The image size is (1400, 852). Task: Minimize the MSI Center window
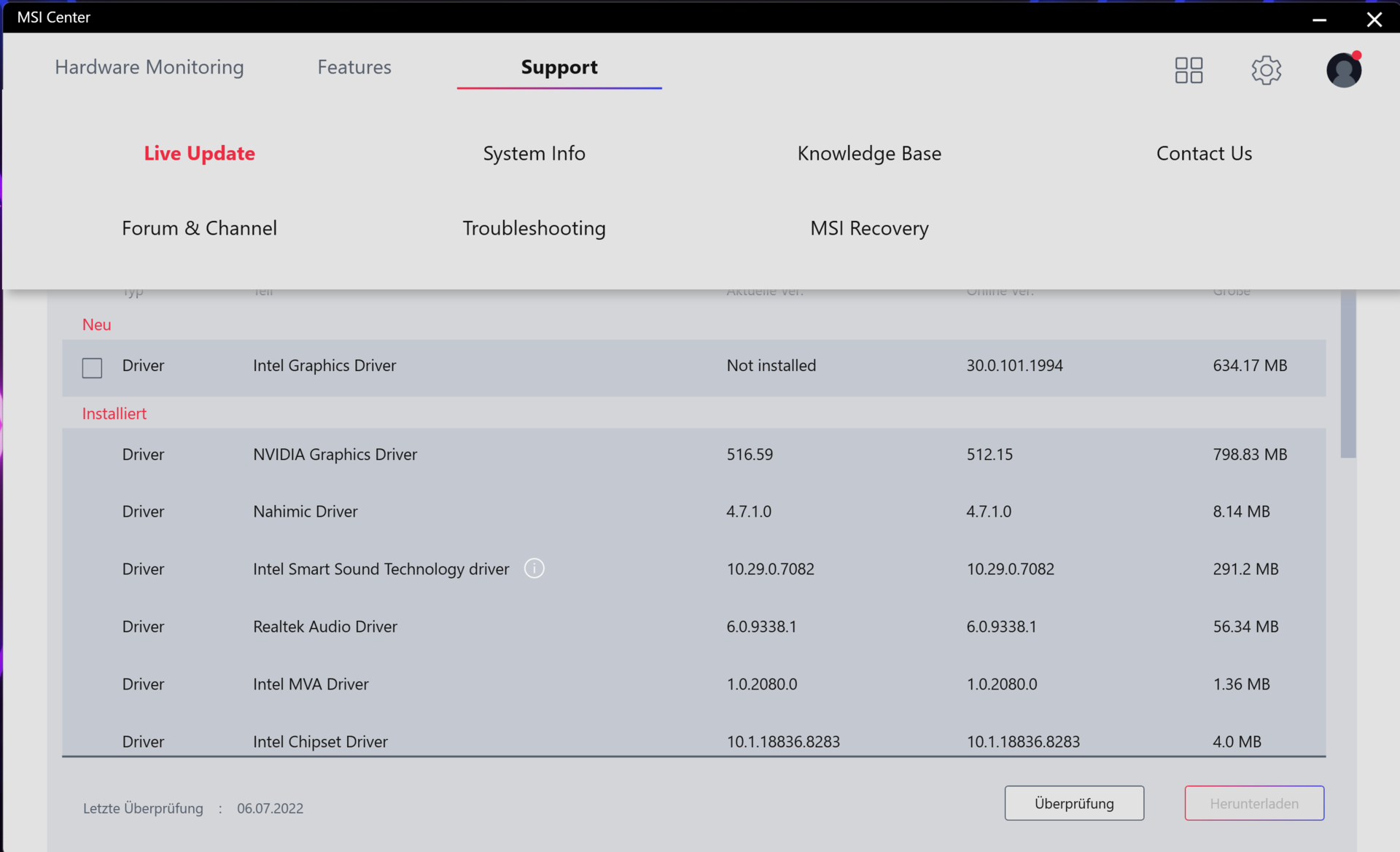click(1319, 19)
